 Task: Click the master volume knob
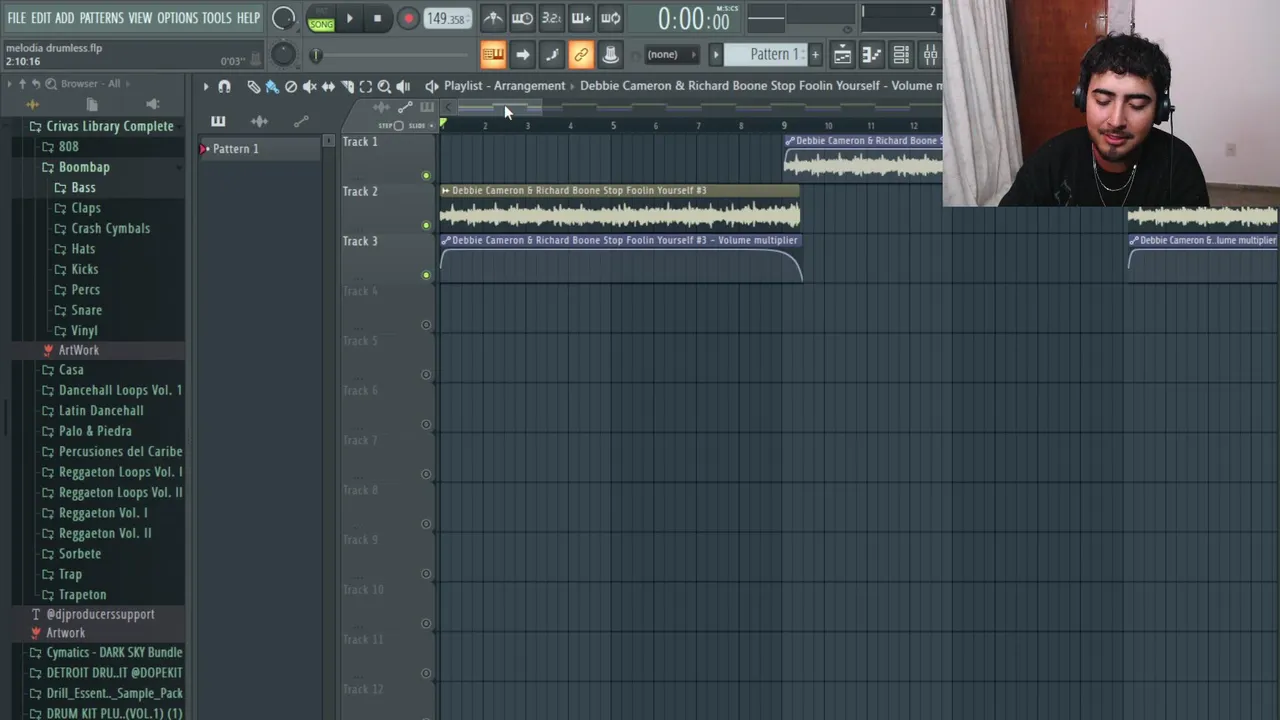click(284, 18)
